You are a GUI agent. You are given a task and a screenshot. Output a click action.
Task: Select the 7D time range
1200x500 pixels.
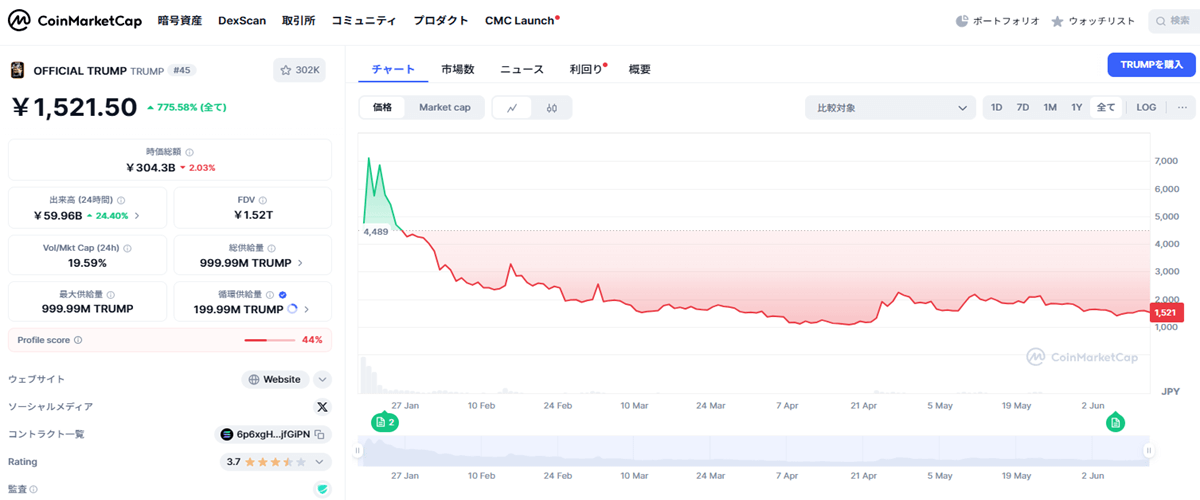pos(1023,107)
